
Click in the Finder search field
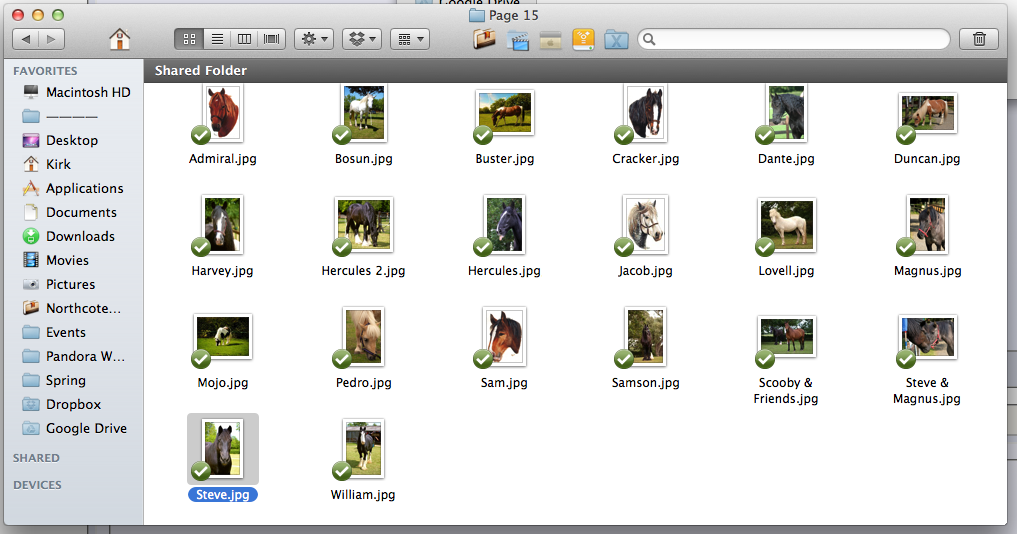[x=794, y=40]
